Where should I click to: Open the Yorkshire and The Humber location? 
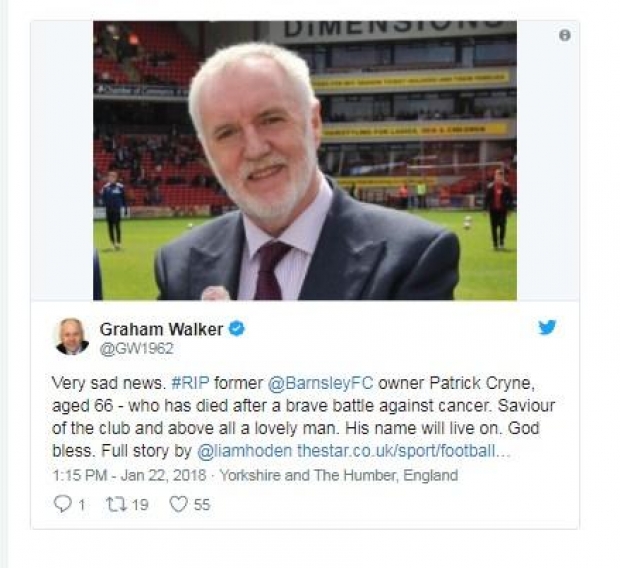coord(339,475)
